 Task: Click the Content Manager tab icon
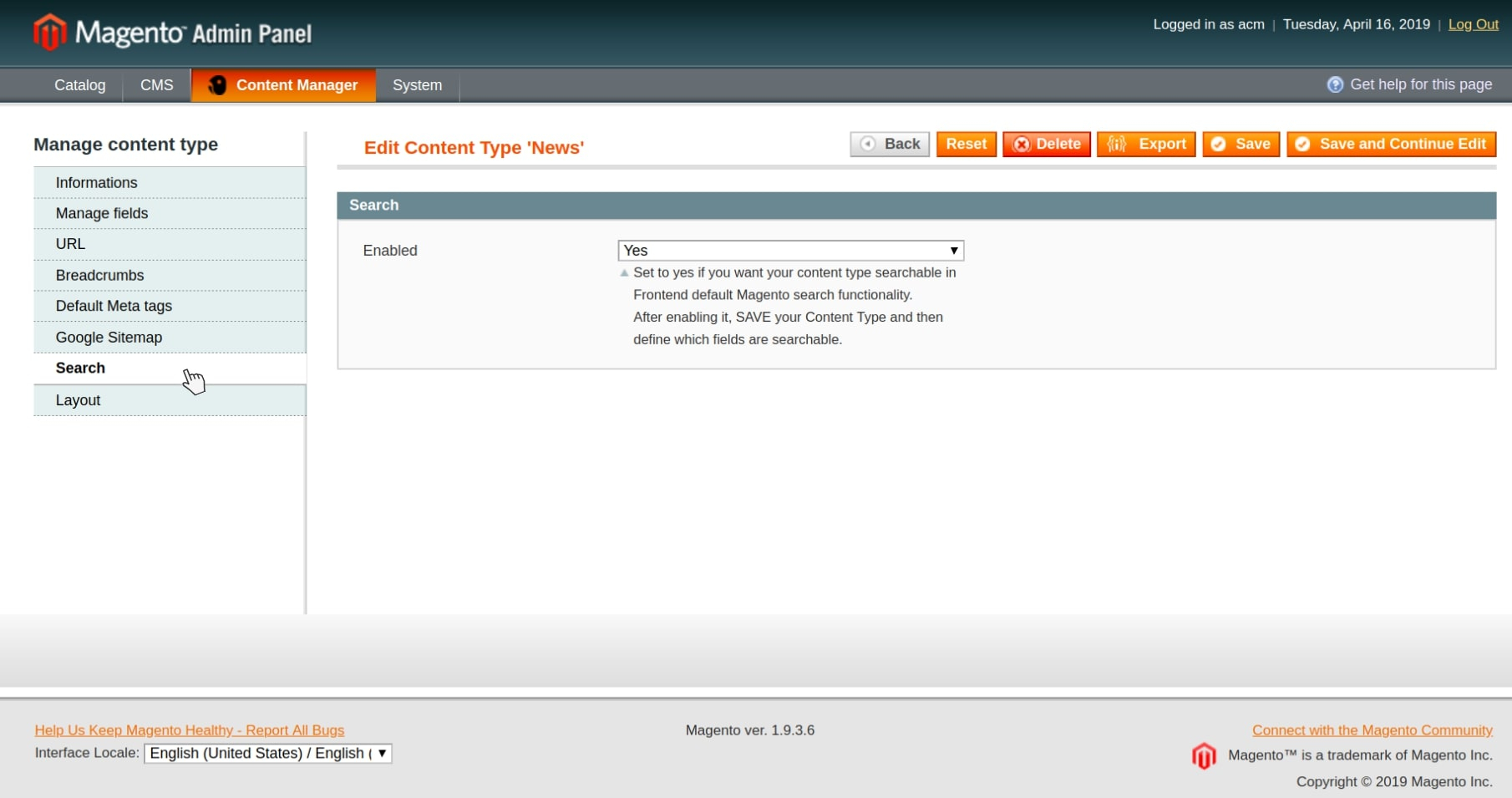coord(217,85)
